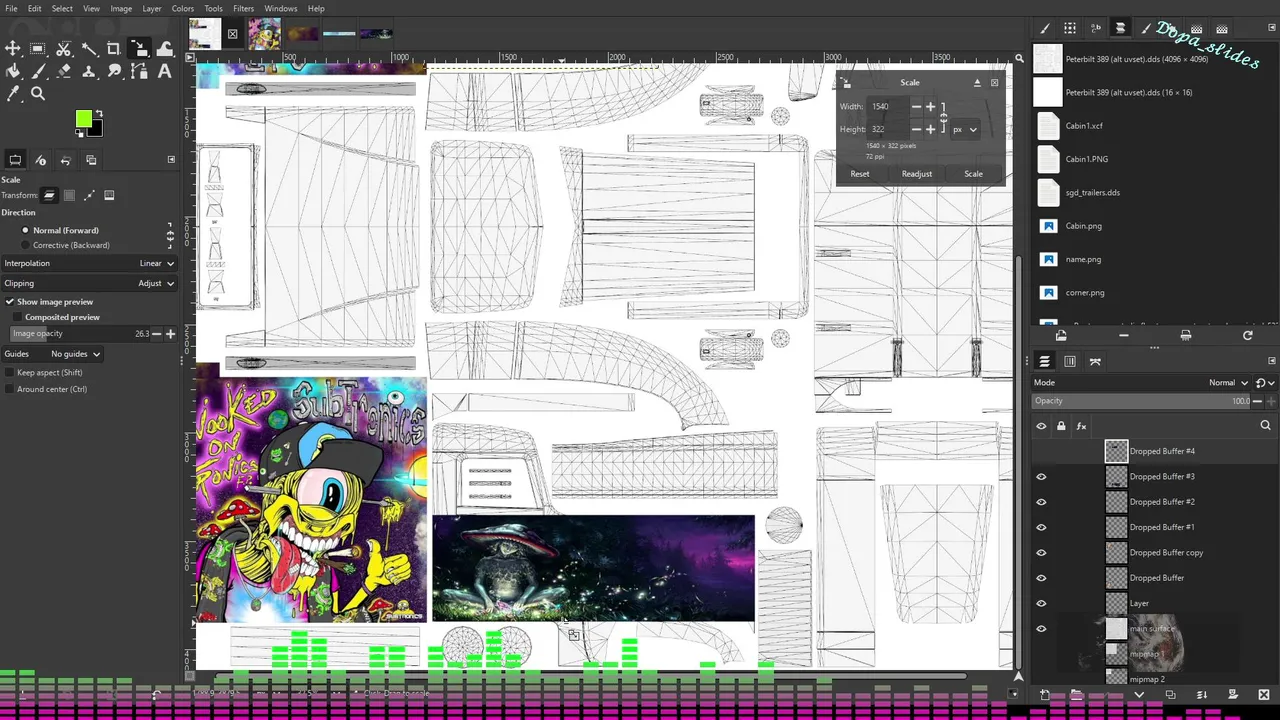This screenshot has height=720, width=1280.
Task: Open the Filters menu
Action: coord(243,8)
